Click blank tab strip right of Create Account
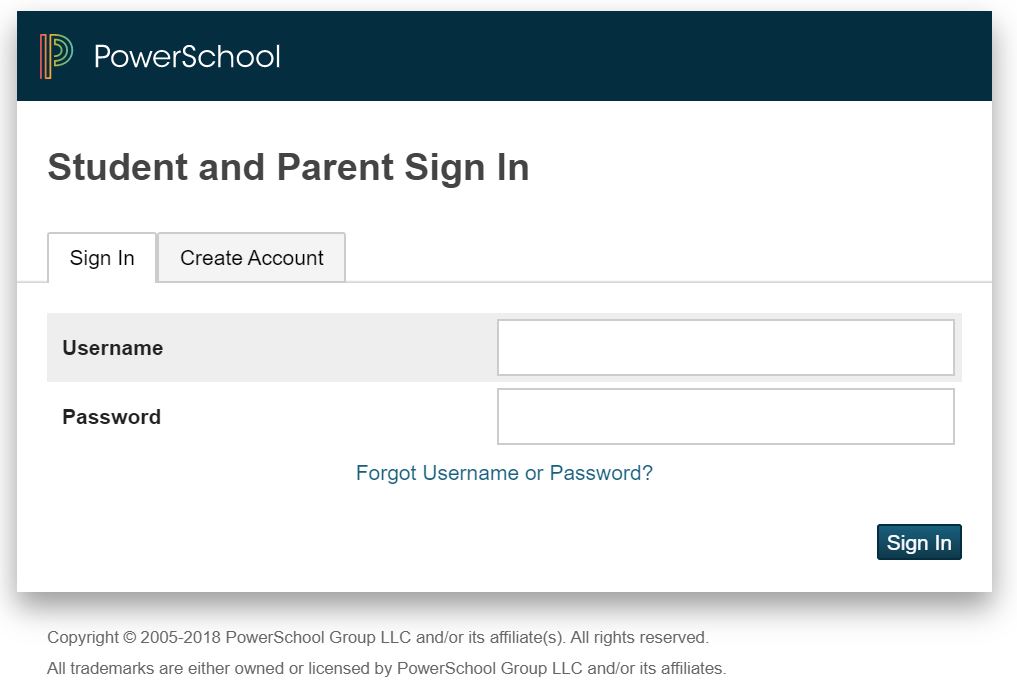The height and width of the screenshot is (689, 1017). pyautogui.click(x=660, y=258)
